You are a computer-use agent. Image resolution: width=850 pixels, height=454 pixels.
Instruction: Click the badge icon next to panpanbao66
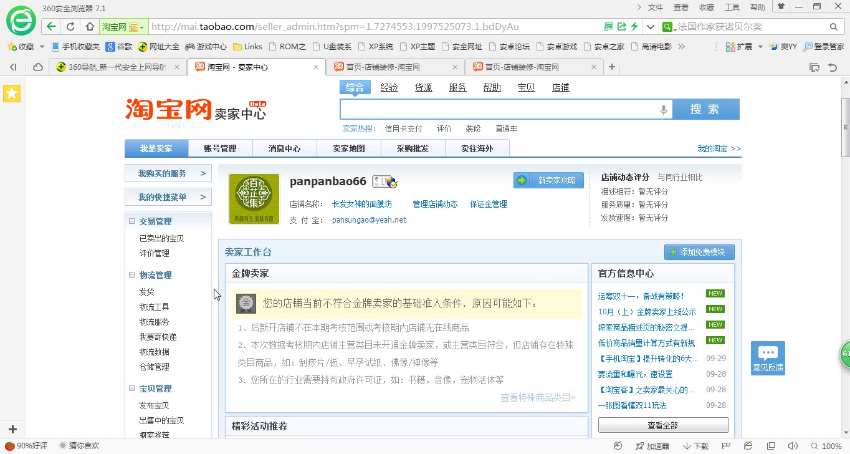[385, 182]
